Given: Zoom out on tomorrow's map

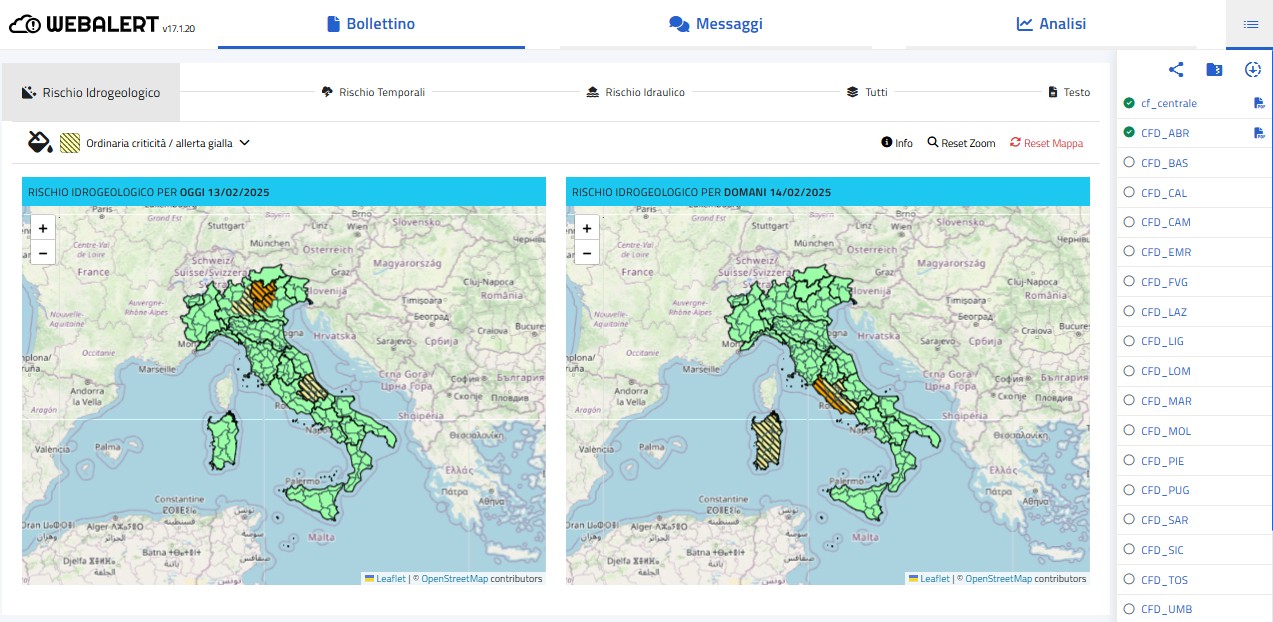Looking at the screenshot, I should point(587,254).
